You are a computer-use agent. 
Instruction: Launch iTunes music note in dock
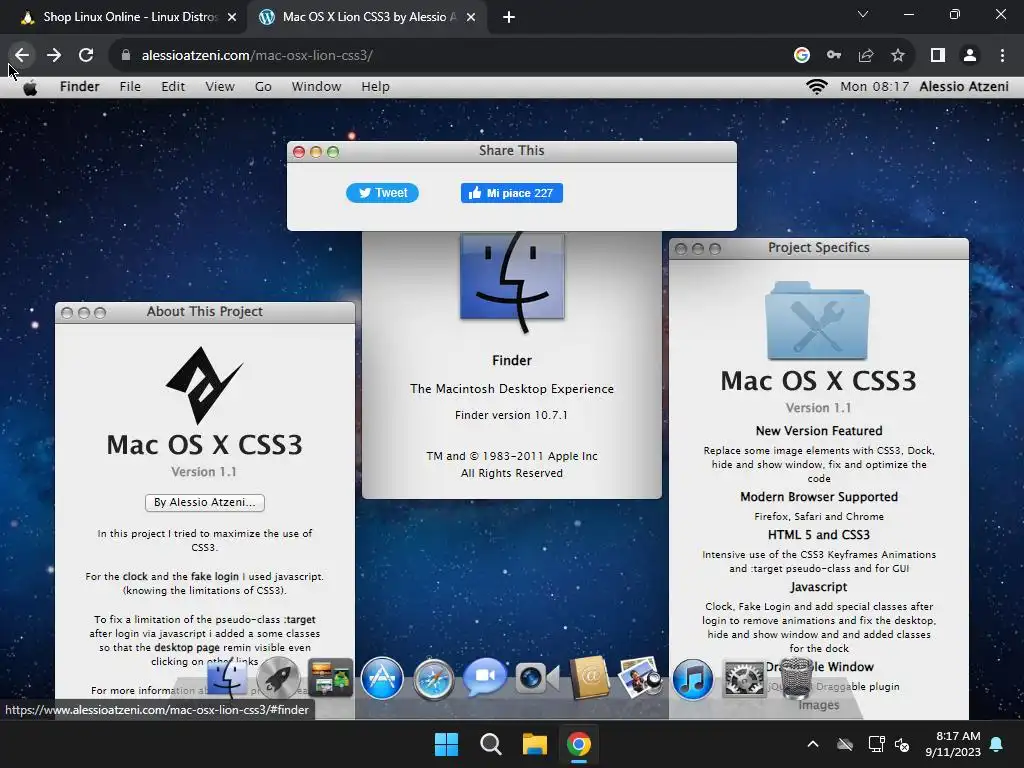(692, 679)
